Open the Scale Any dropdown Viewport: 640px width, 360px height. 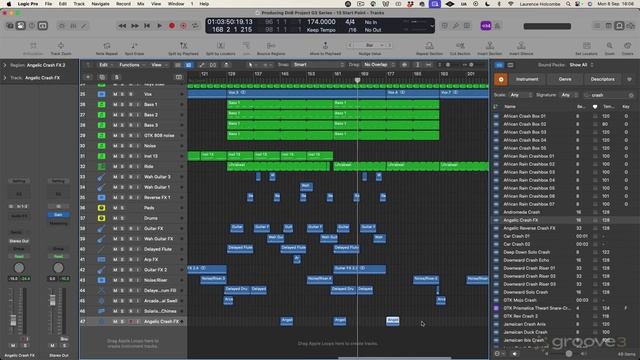pyautogui.click(x=520, y=95)
